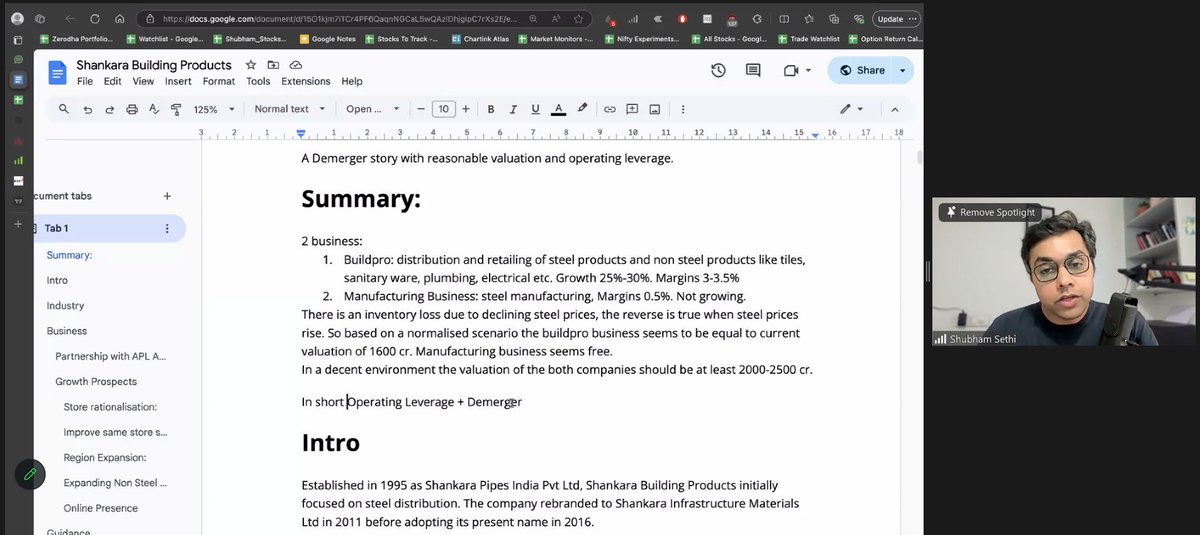
Task: Add a new document tab with plus
Action: point(167,196)
